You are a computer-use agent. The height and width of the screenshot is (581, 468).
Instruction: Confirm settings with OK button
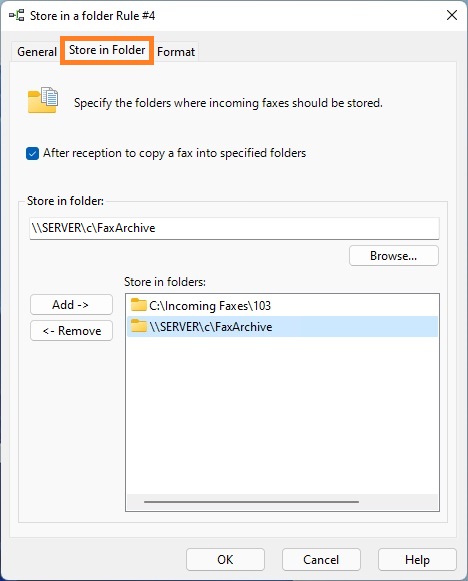tap(225, 560)
